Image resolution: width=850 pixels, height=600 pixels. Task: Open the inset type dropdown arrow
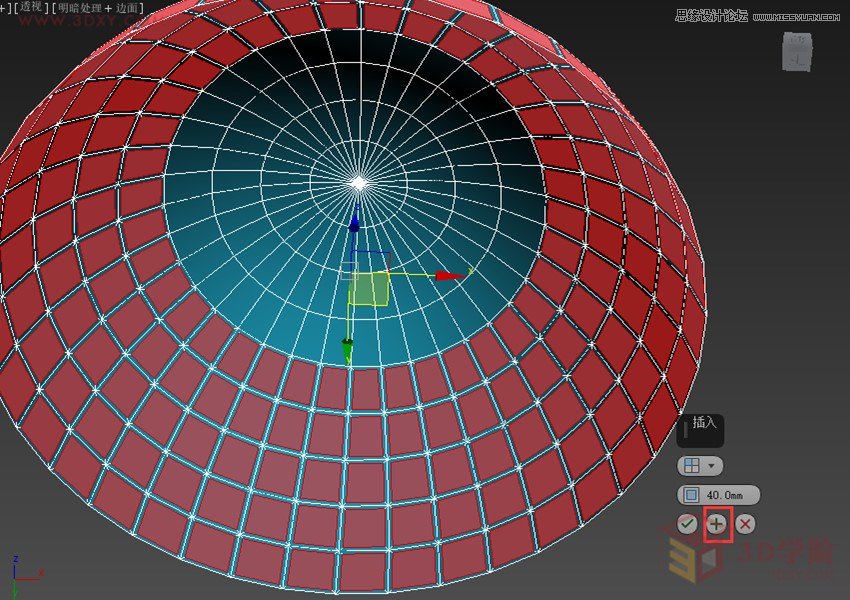pyautogui.click(x=711, y=466)
